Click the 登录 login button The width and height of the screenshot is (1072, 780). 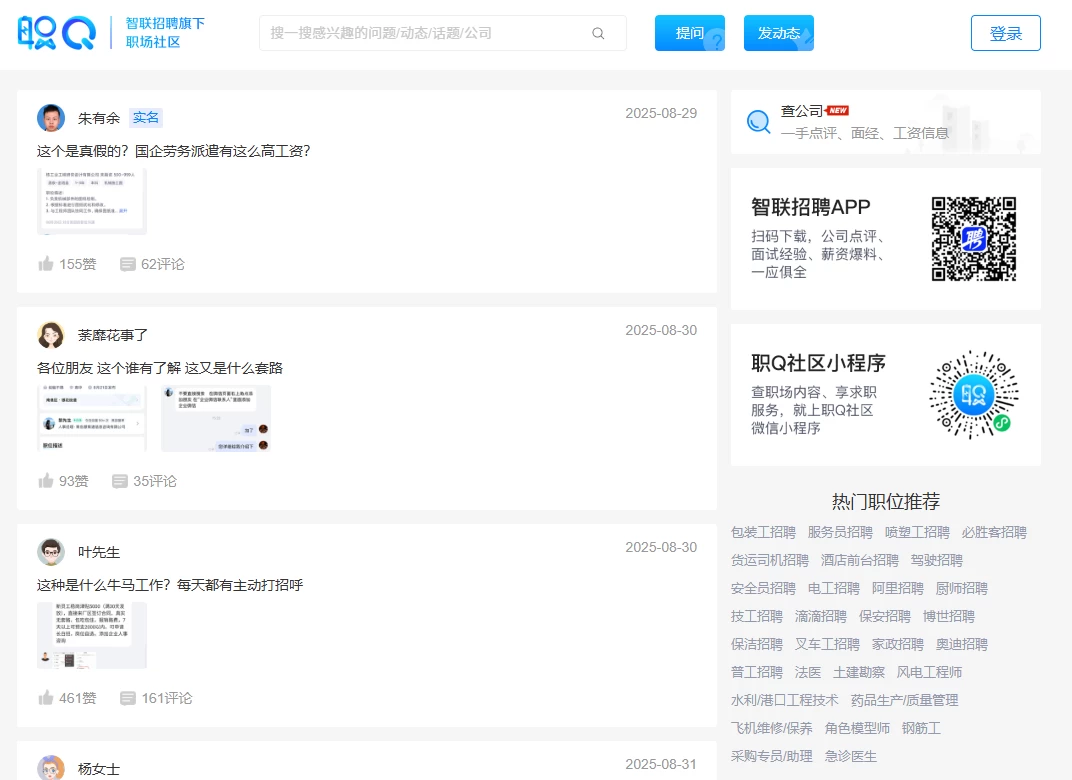coord(1005,33)
